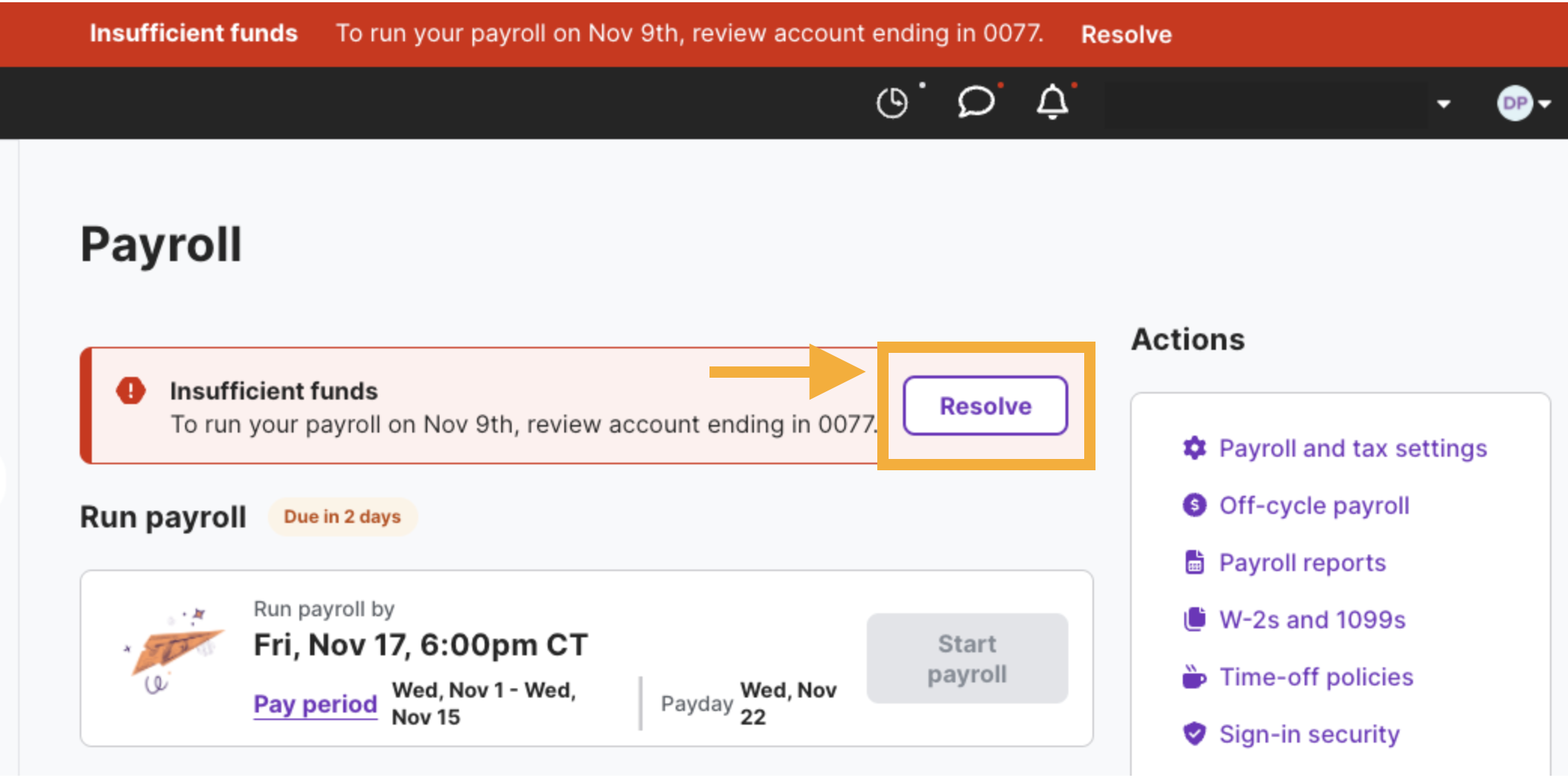Image resolution: width=1568 pixels, height=781 pixels.
Task: Open W-2s and 1099s
Action: [x=1312, y=619]
